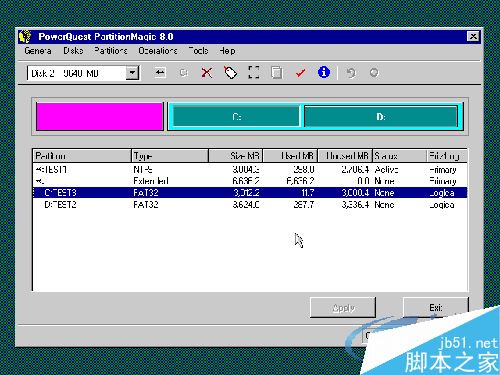Open the Disk 2 selection dropdown arrow
500x375 pixels.
coord(132,73)
